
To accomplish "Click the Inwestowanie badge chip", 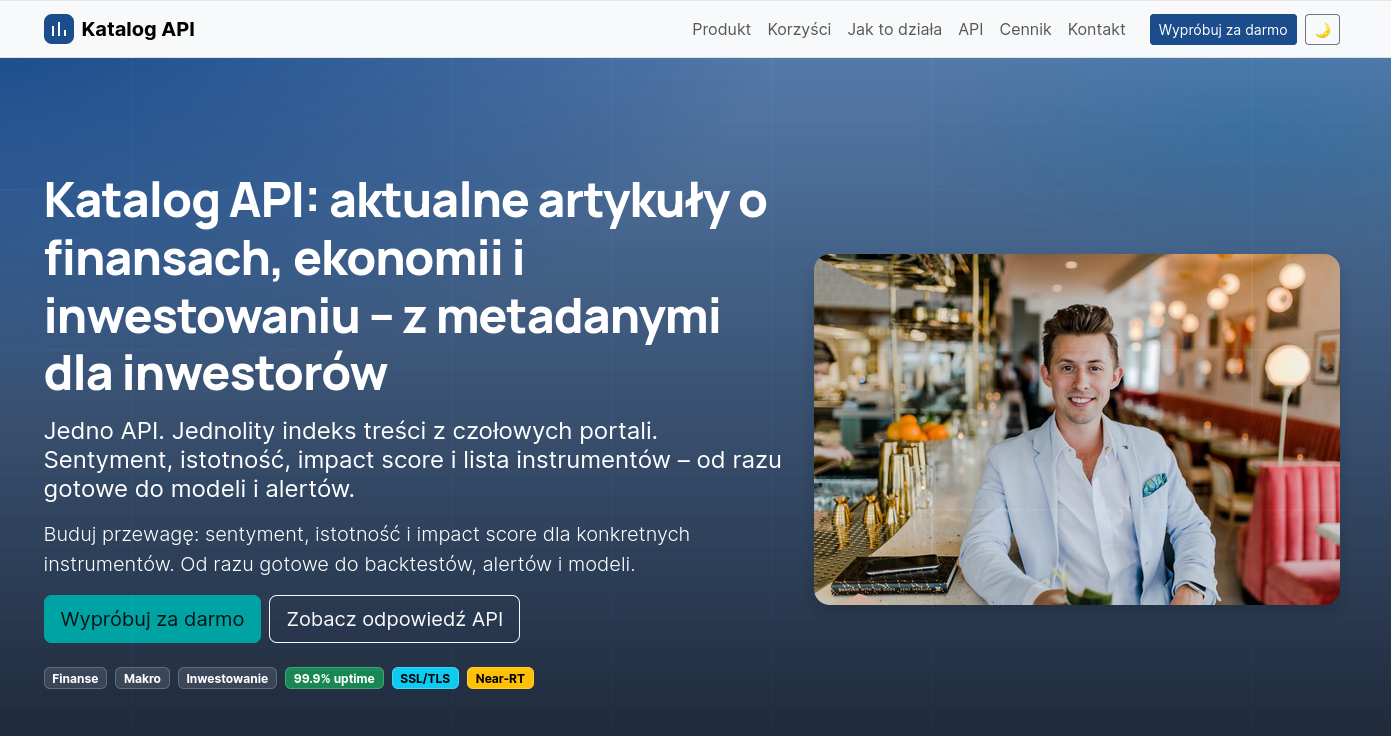I will pyautogui.click(x=227, y=678).
